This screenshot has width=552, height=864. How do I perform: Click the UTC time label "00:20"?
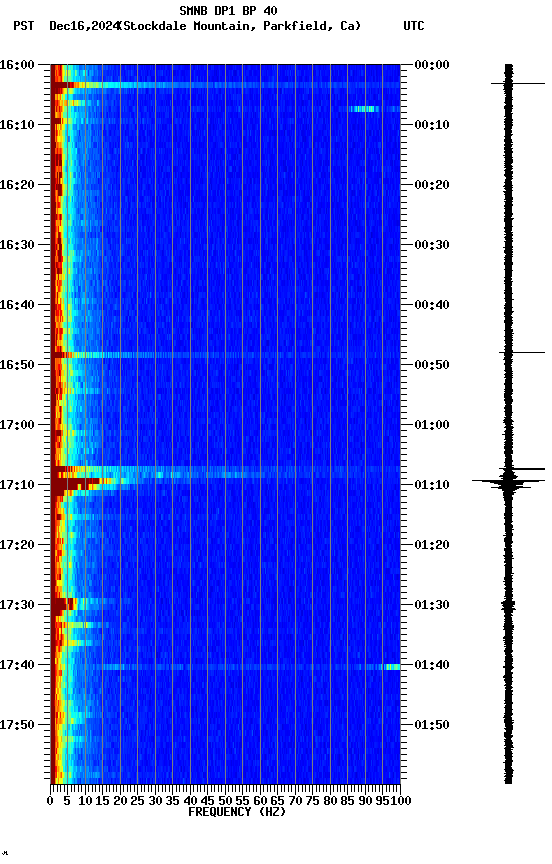pyautogui.click(x=431, y=185)
